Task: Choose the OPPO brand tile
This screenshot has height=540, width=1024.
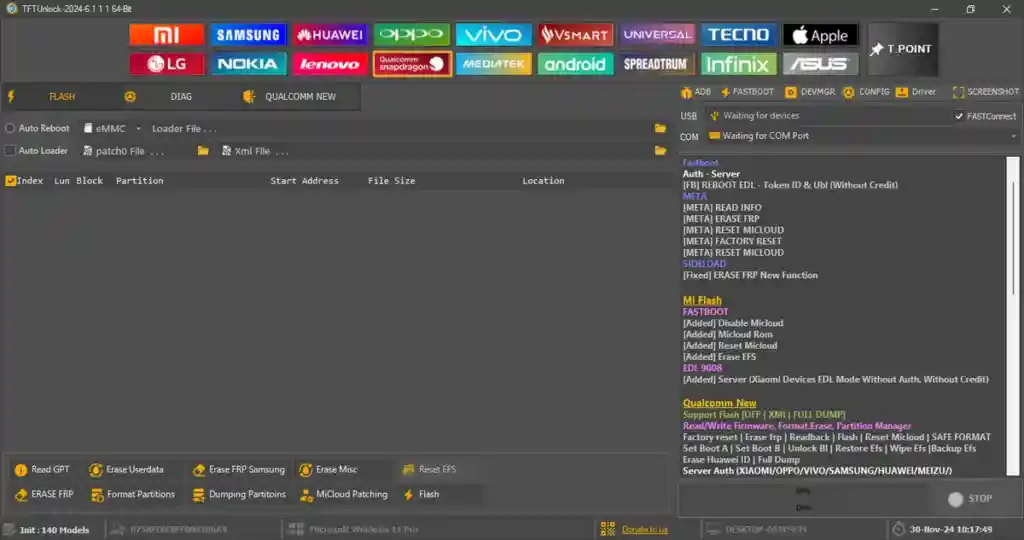Action: click(x=412, y=35)
